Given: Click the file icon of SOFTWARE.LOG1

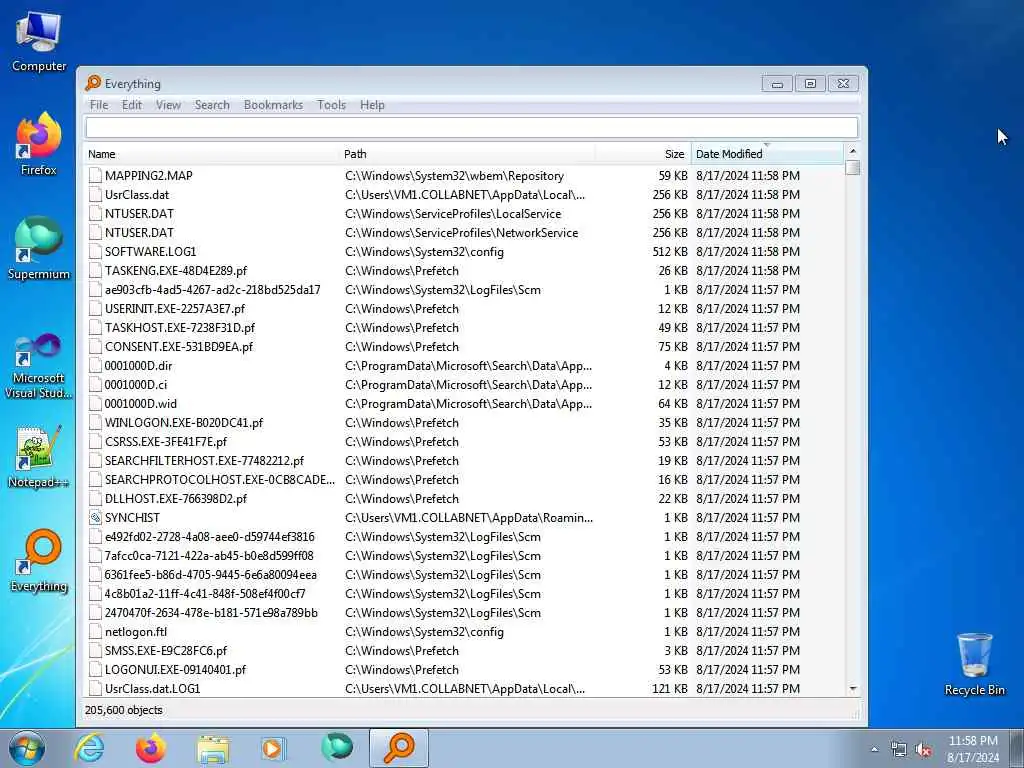Looking at the screenshot, I should pos(95,251).
